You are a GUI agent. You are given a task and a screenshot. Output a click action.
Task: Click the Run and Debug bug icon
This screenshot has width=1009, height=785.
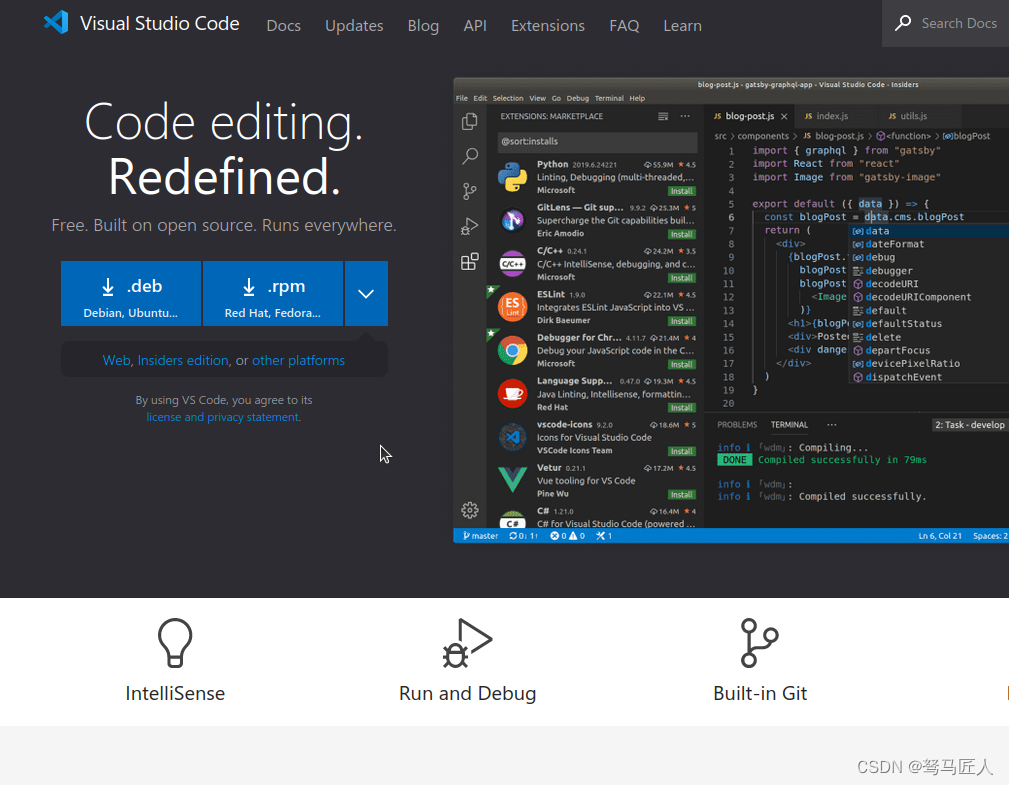(x=467, y=643)
